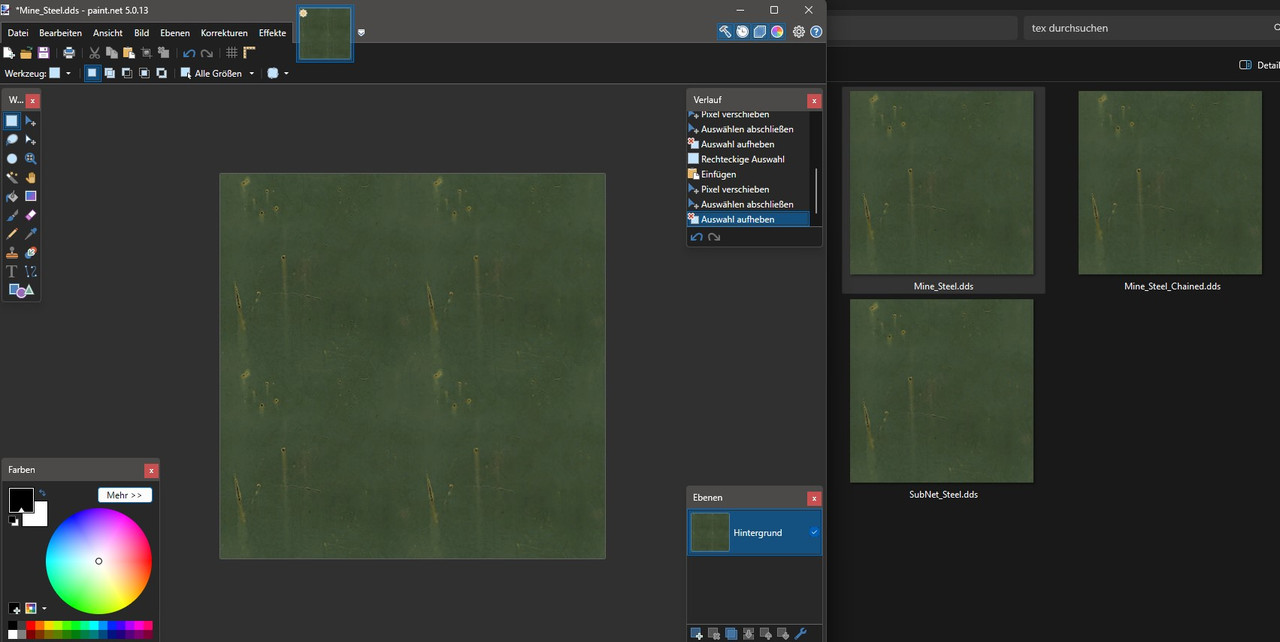
Task: Click the Save floppy disk icon
Action: tap(43, 53)
